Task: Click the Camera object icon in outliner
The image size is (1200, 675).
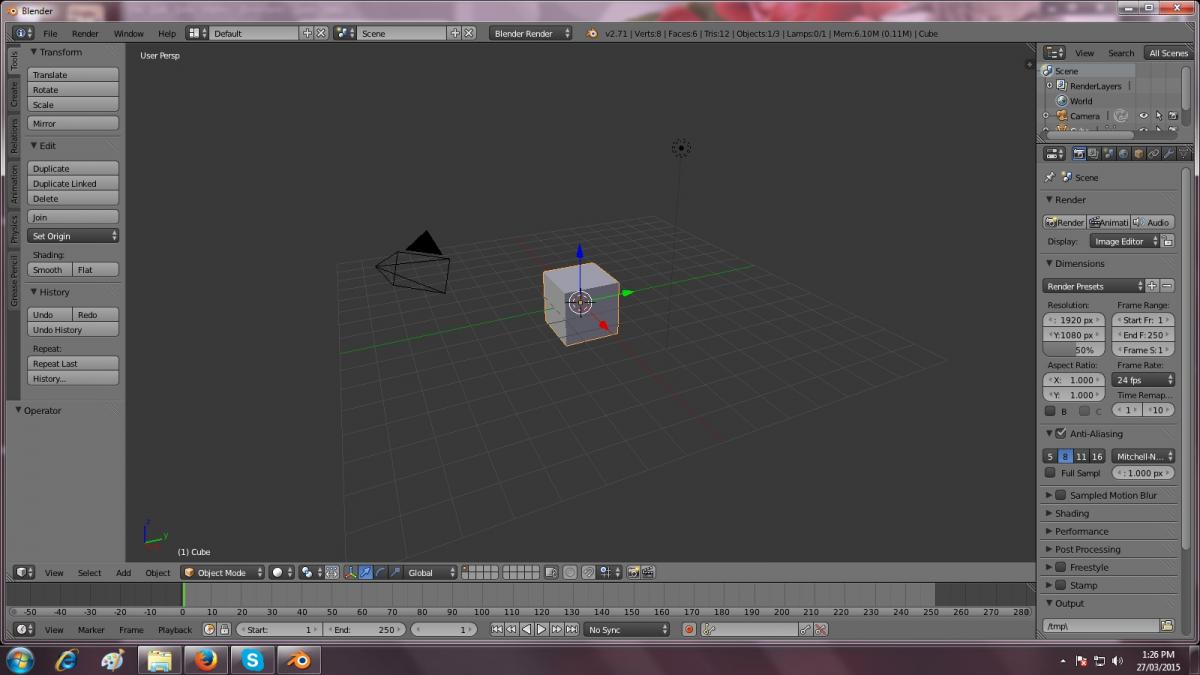Action: pos(1062,116)
